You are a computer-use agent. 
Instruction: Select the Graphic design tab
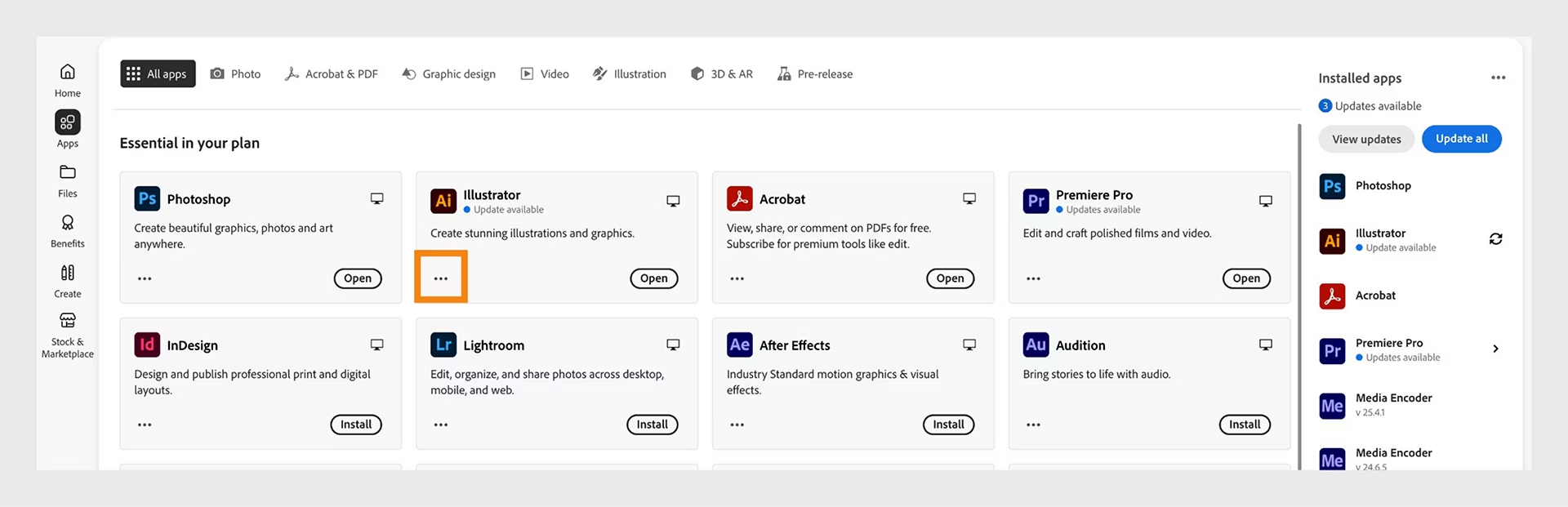click(448, 74)
